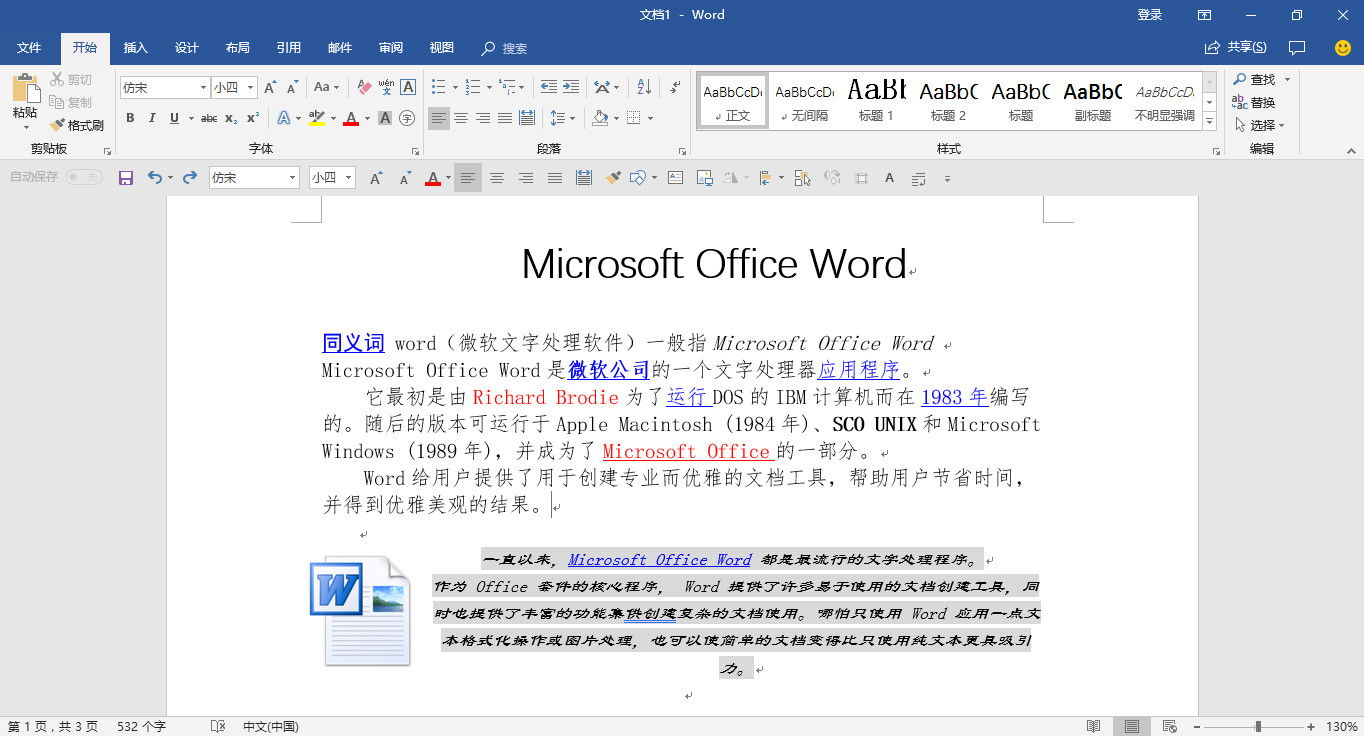Screen dimensions: 1364x736
Task: Decrease font size in the ribbon
Action: tap(292, 87)
